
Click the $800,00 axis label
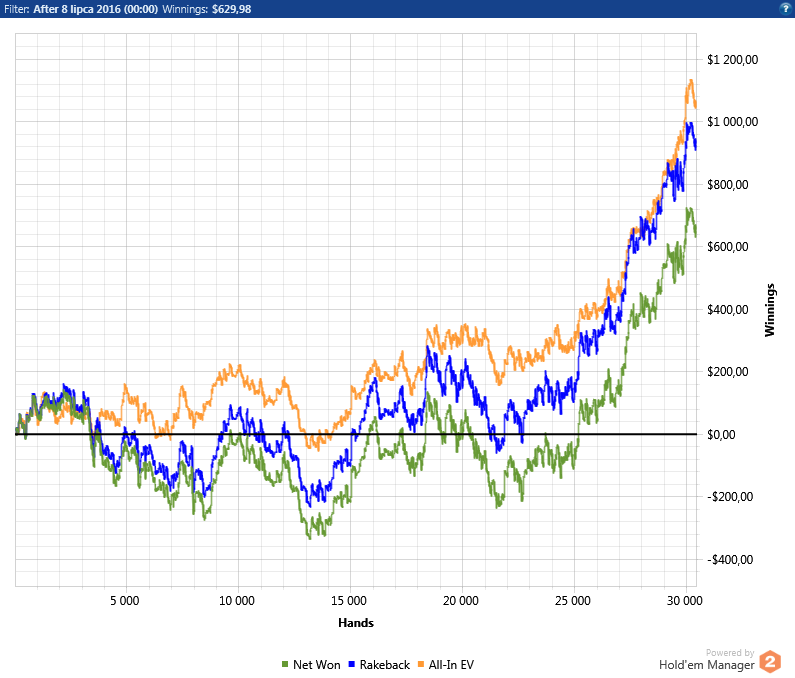coord(728,185)
